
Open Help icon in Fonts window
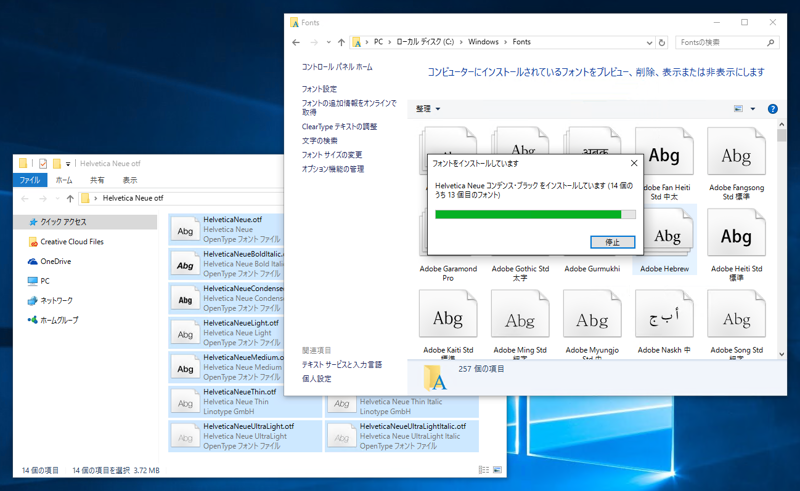[x=772, y=109]
